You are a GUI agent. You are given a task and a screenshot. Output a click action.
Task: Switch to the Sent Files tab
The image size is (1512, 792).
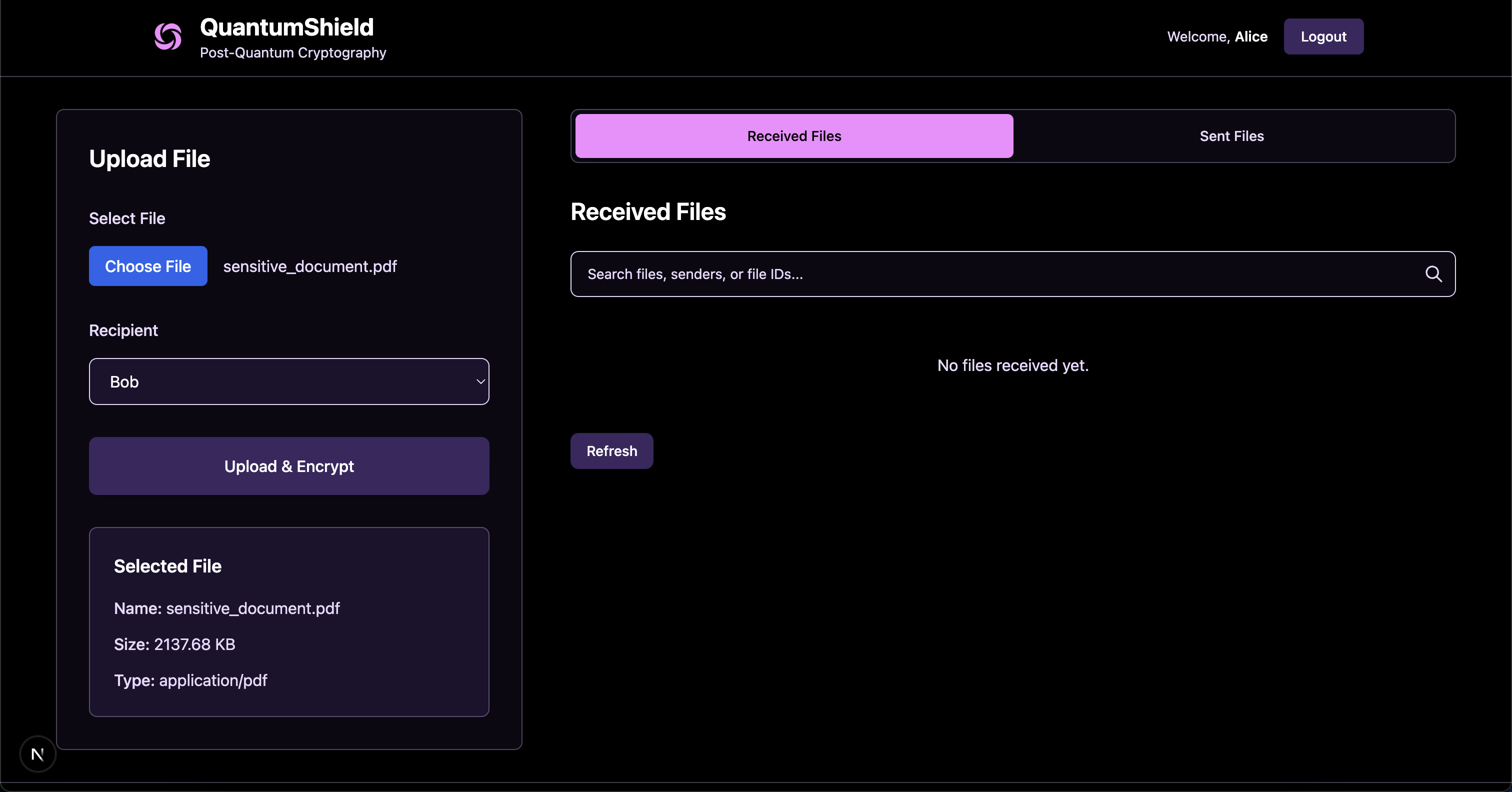click(x=1231, y=136)
